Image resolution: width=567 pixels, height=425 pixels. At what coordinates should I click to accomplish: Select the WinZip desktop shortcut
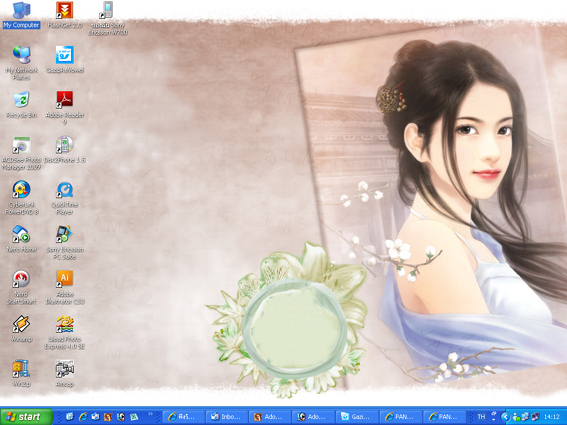point(21,373)
